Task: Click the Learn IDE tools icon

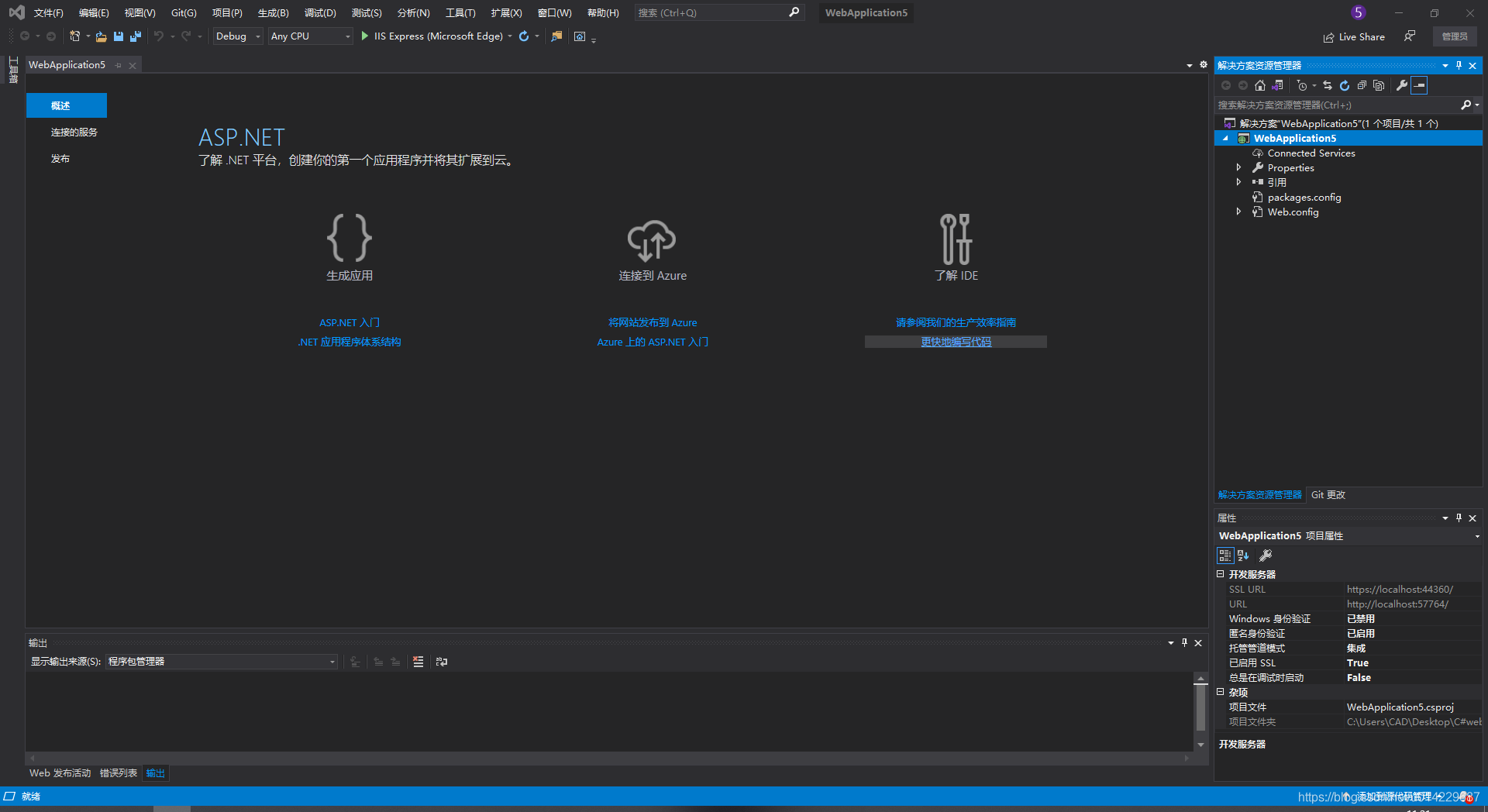Action: pyautogui.click(x=956, y=239)
